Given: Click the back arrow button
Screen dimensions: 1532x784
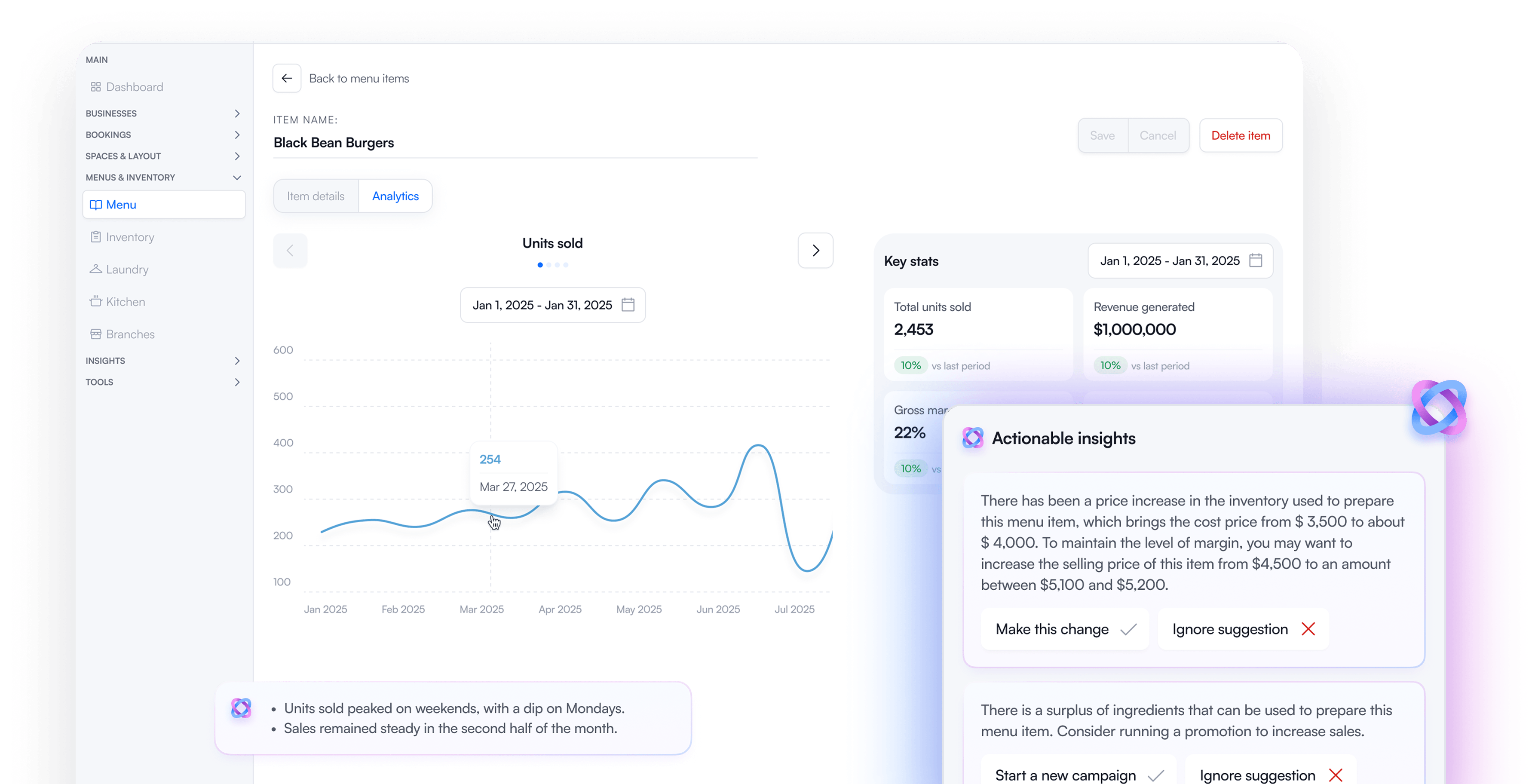Looking at the screenshot, I should 287,78.
